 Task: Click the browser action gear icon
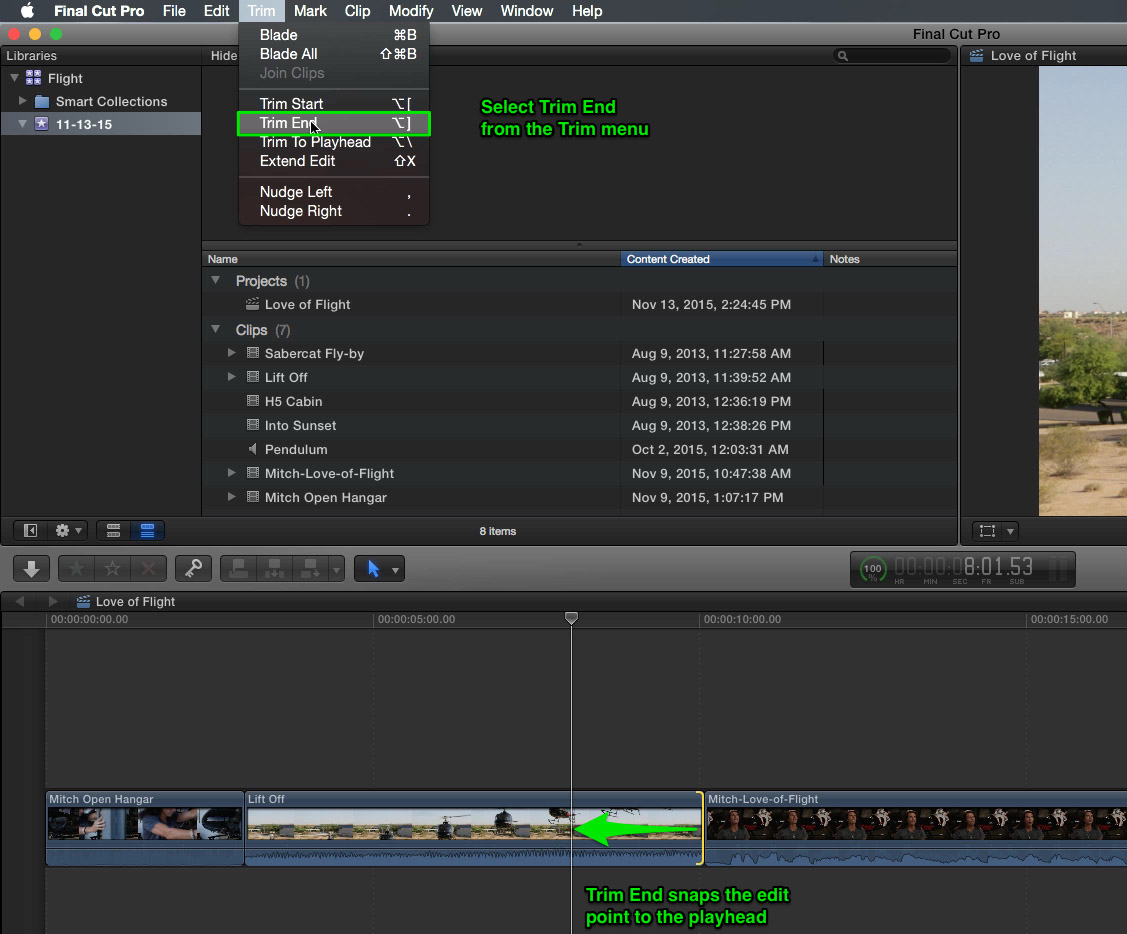click(x=63, y=531)
